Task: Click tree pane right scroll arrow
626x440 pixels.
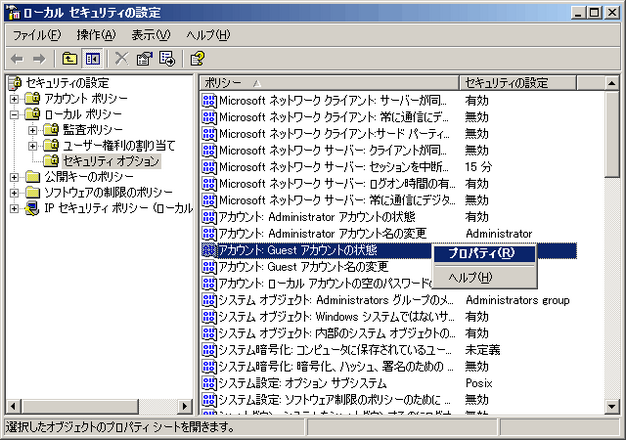Action: (184, 407)
